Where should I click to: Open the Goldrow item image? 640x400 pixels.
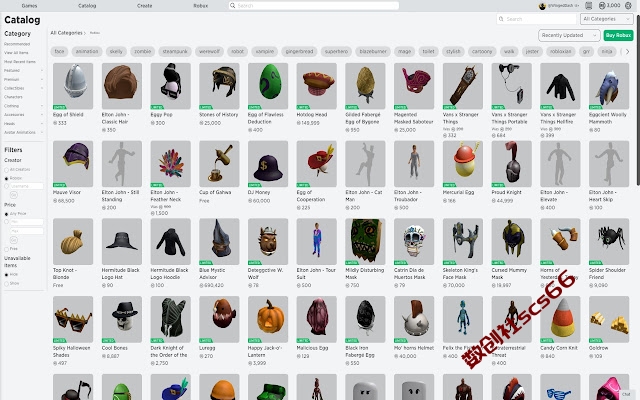point(609,320)
